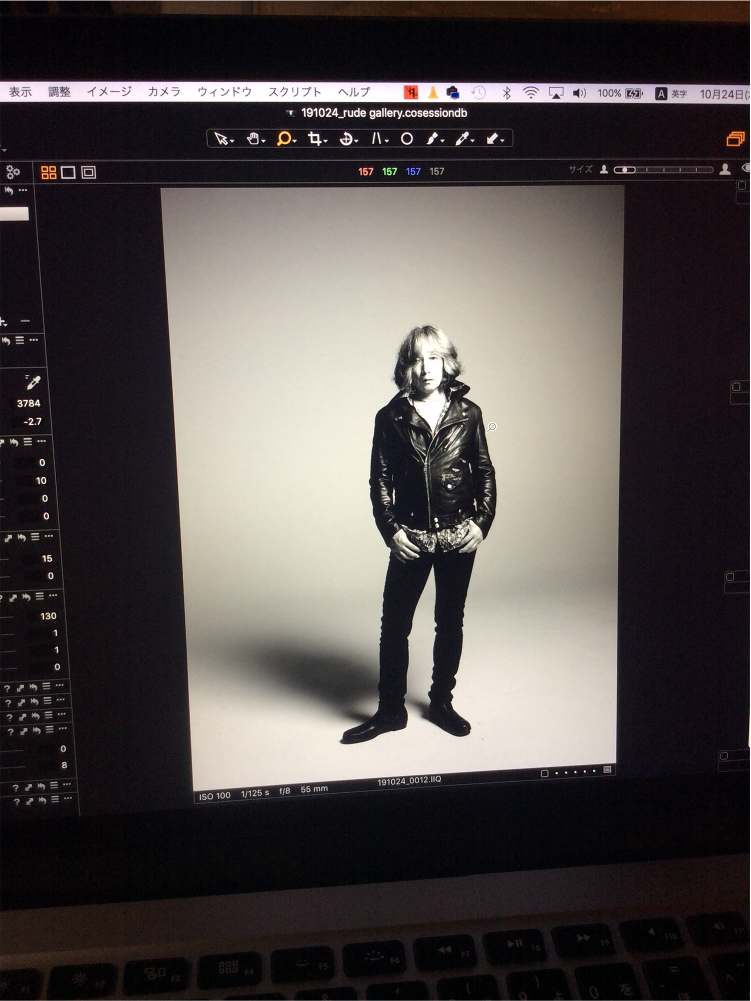Switch viewer to orange multi-view grid mode
The height and width of the screenshot is (1001, 751).
click(49, 172)
